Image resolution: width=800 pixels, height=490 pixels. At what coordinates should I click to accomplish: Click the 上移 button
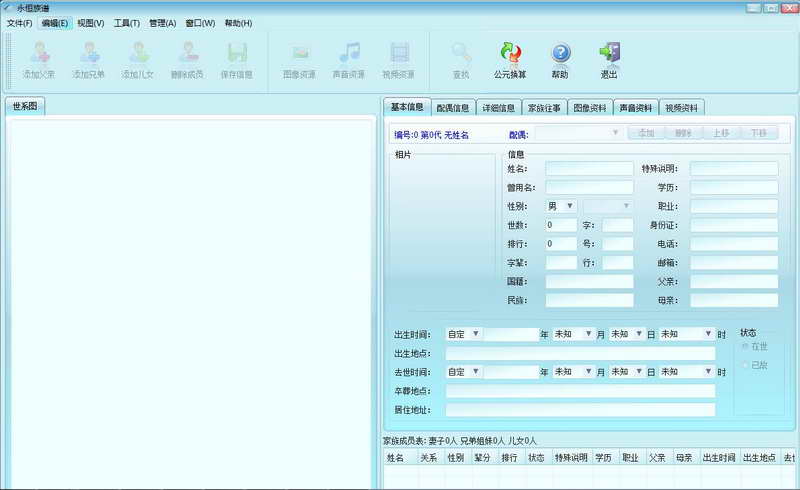(721, 133)
